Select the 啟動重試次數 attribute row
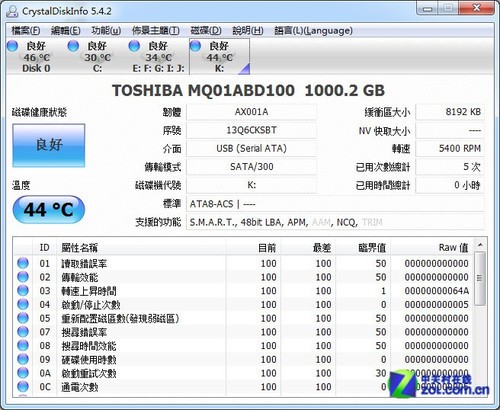The width and height of the screenshot is (500, 410). (x=244, y=373)
